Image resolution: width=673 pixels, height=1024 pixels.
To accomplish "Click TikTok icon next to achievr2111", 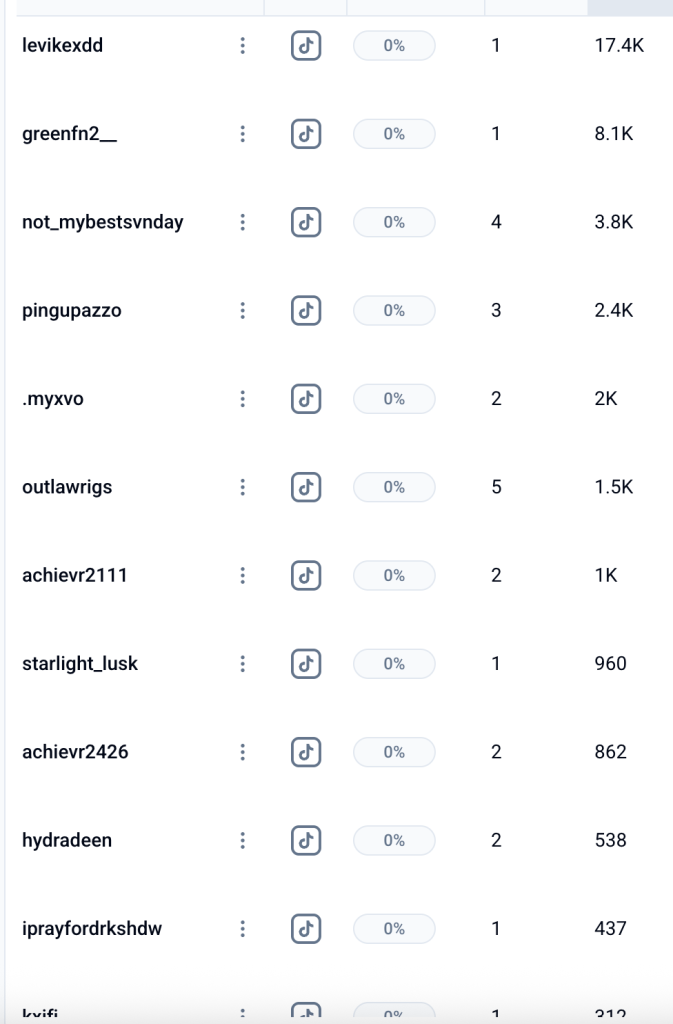I will [306, 575].
